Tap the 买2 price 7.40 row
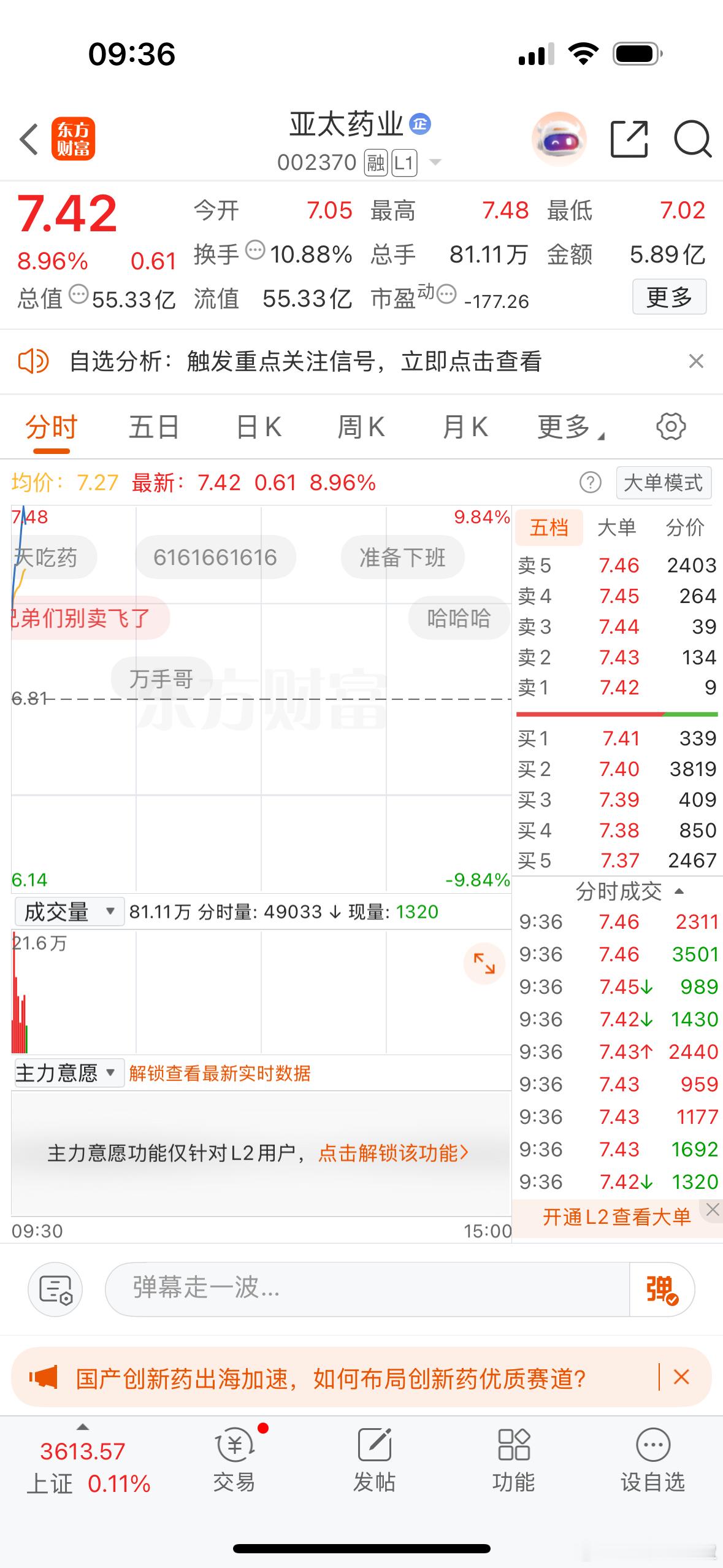 (x=617, y=769)
